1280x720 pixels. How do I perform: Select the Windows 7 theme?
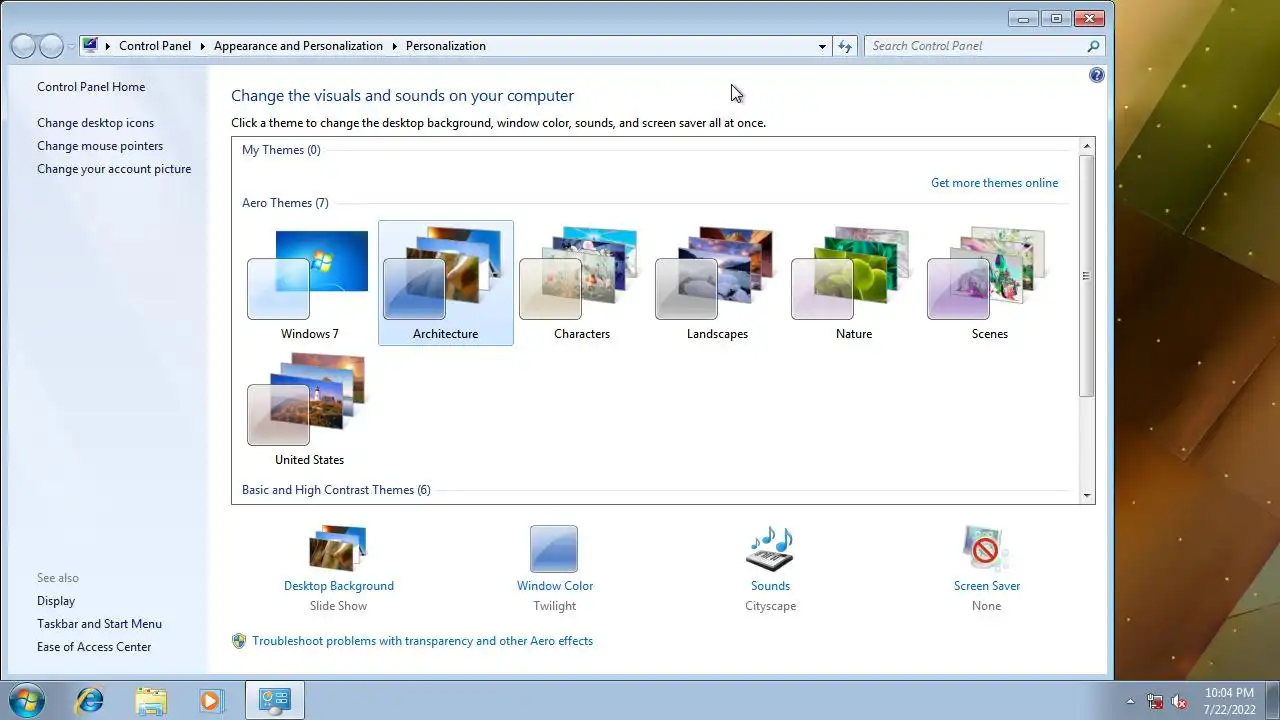[x=309, y=283]
